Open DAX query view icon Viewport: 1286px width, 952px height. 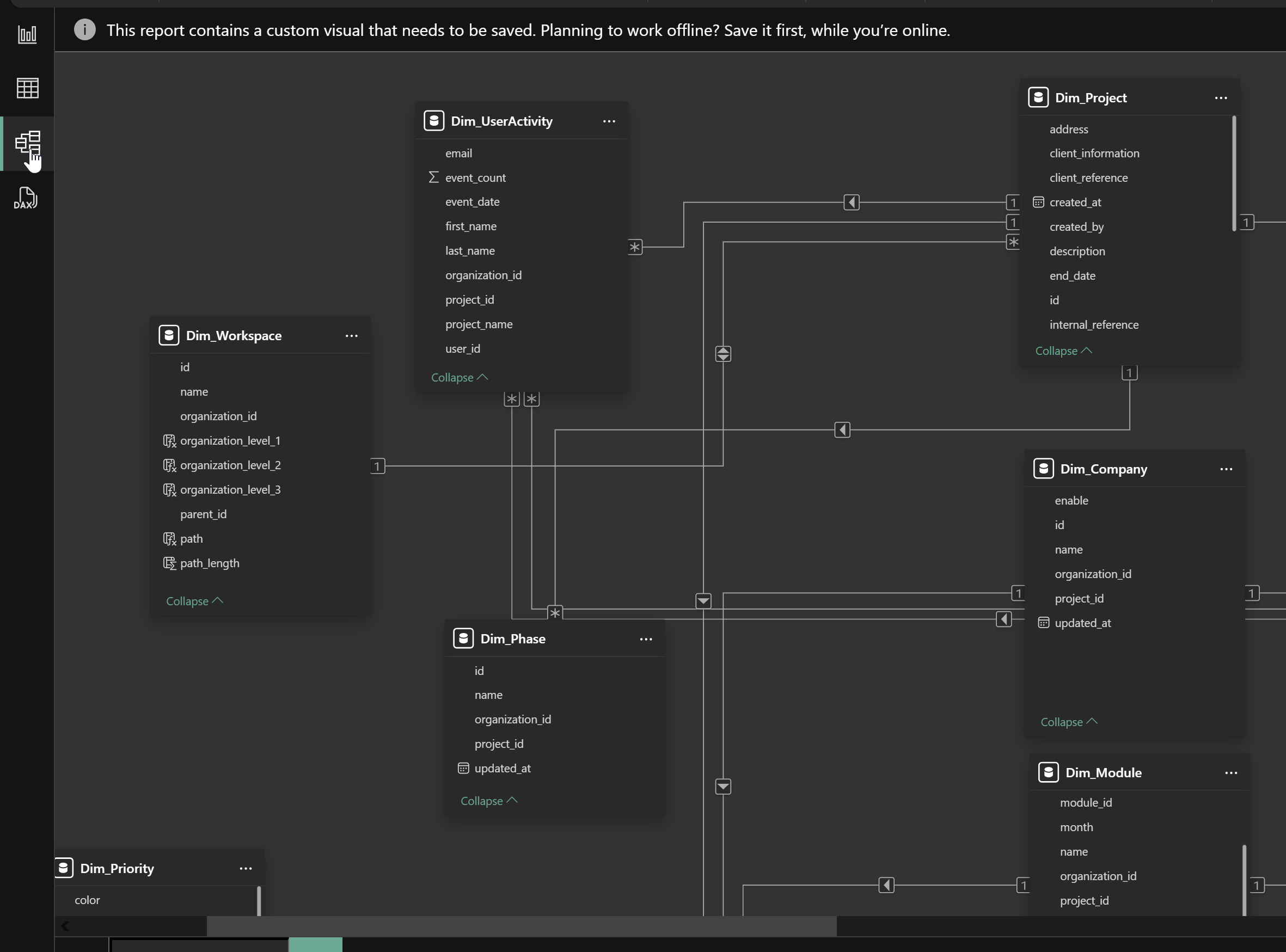(26, 198)
